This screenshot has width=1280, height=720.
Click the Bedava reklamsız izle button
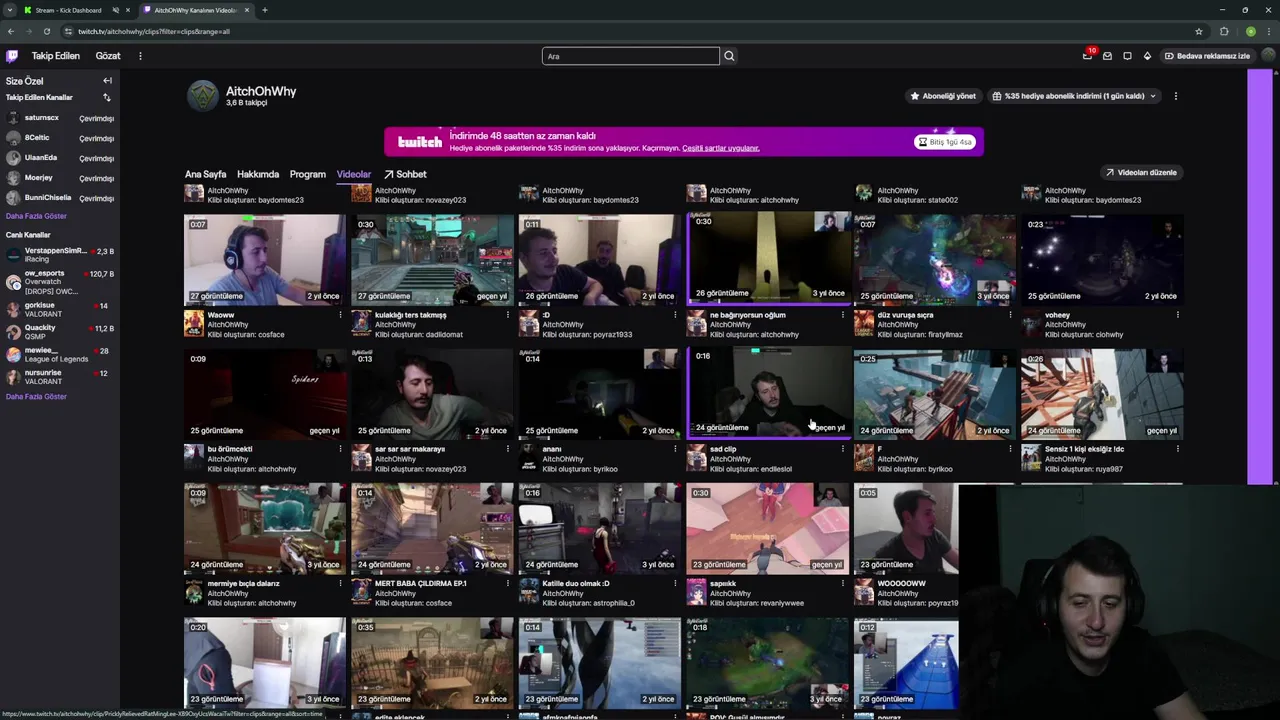coord(1207,56)
